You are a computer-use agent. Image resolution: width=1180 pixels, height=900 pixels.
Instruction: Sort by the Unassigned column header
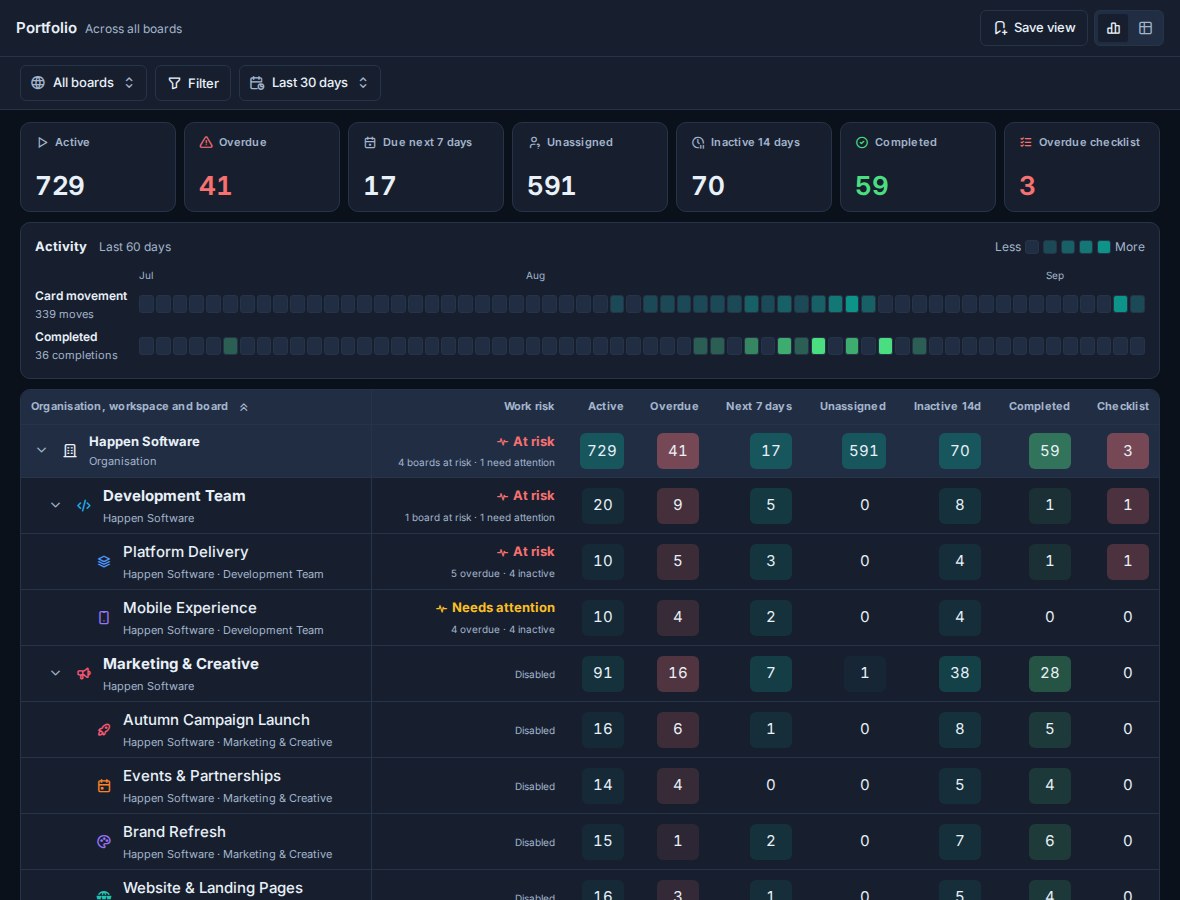[x=853, y=406]
